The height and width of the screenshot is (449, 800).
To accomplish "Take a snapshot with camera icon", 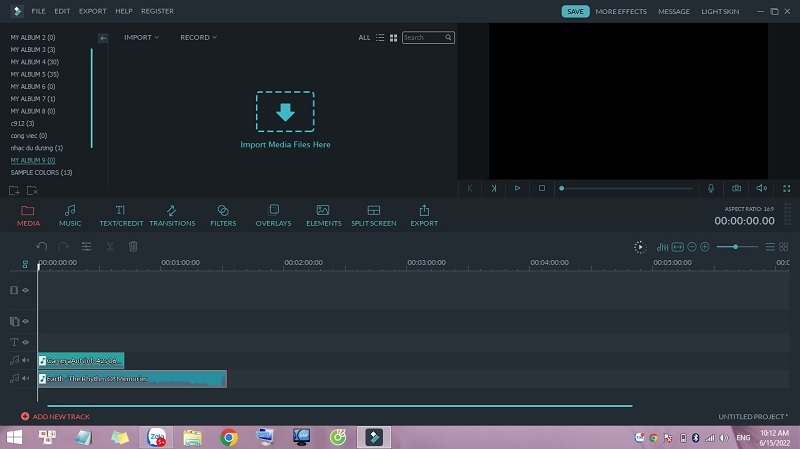I will (736, 188).
